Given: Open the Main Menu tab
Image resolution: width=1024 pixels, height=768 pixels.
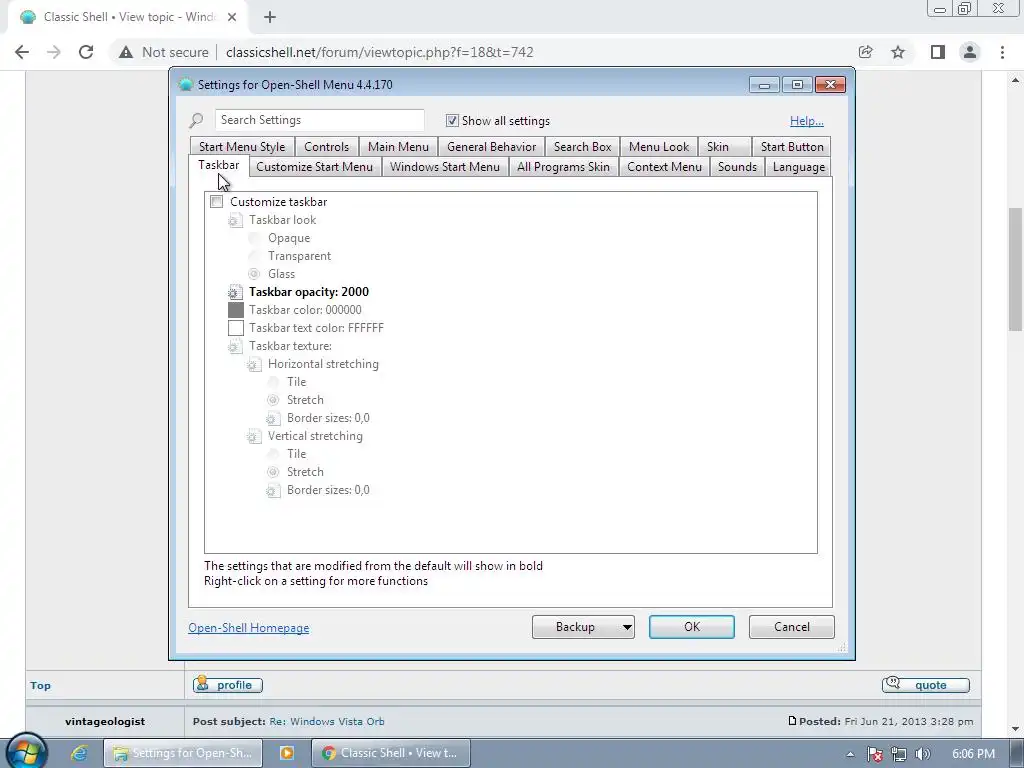Looking at the screenshot, I should pyautogui.click(x=398, y=147).
